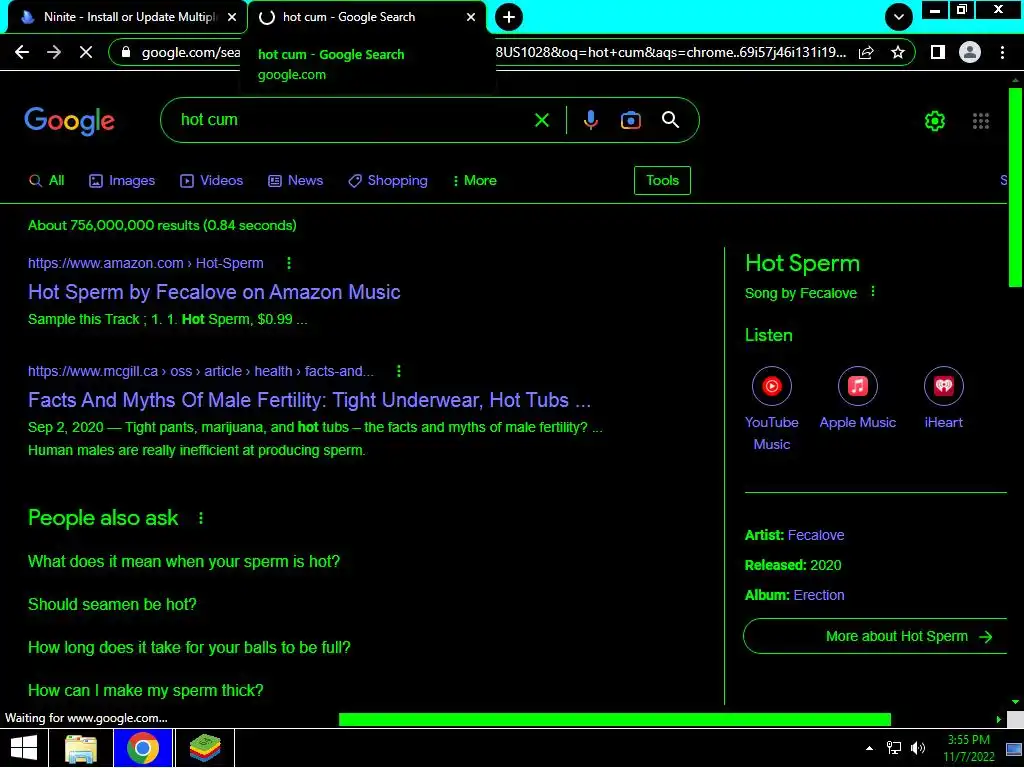
Task: Expand the 'How long does it take' question
Action: [189, 648]
